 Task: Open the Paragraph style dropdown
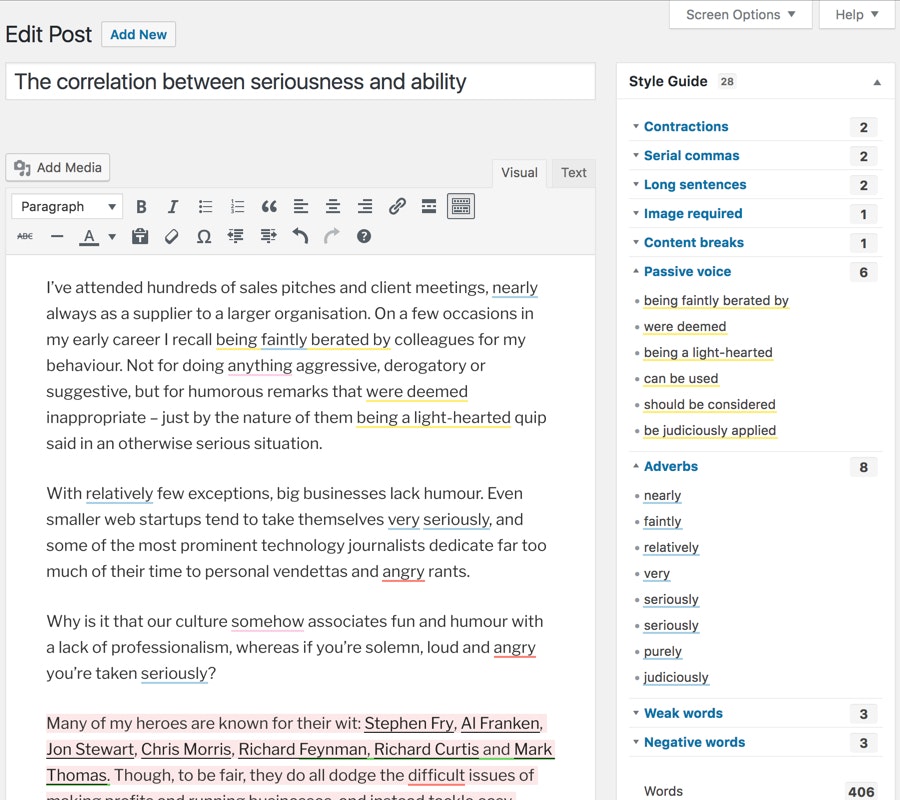pos(66,206)
